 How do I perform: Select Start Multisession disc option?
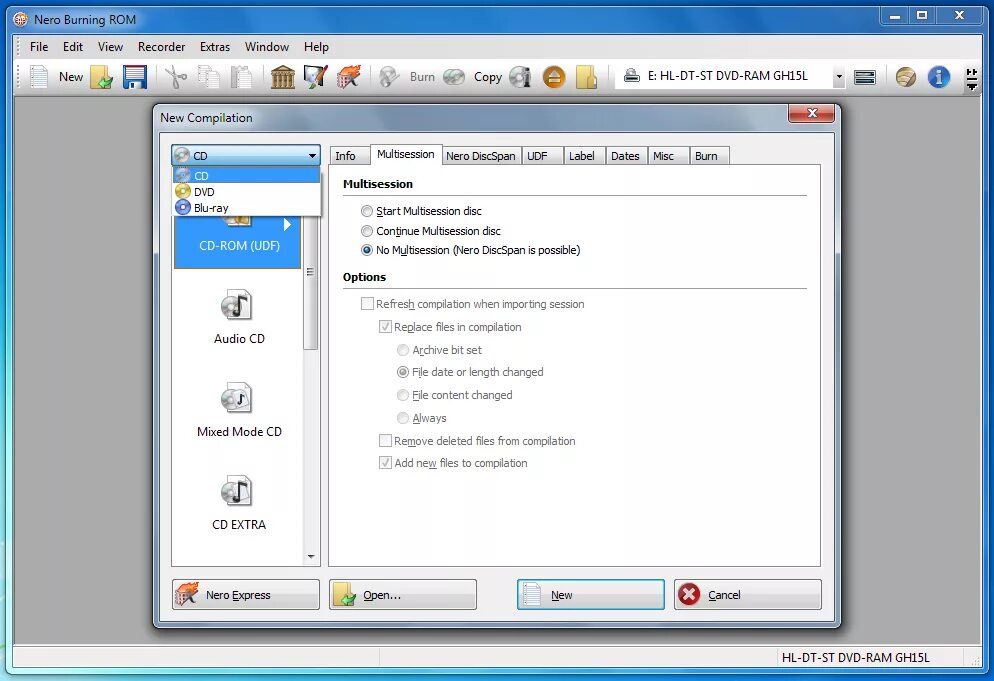(366, 211)
